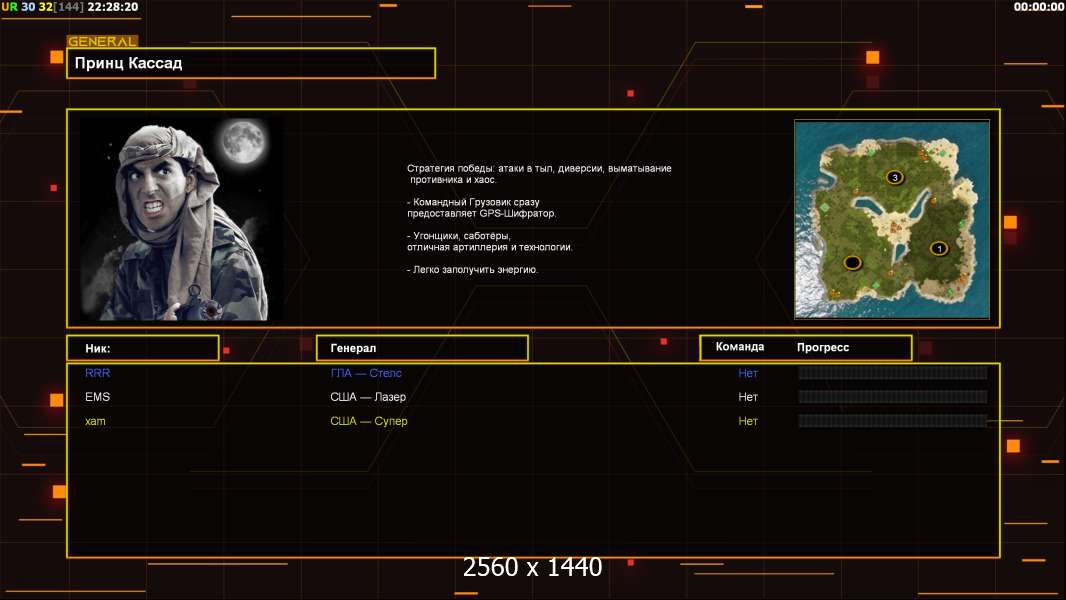
Task: Click США — Лазер general for EMS
Action: point(368,397)
